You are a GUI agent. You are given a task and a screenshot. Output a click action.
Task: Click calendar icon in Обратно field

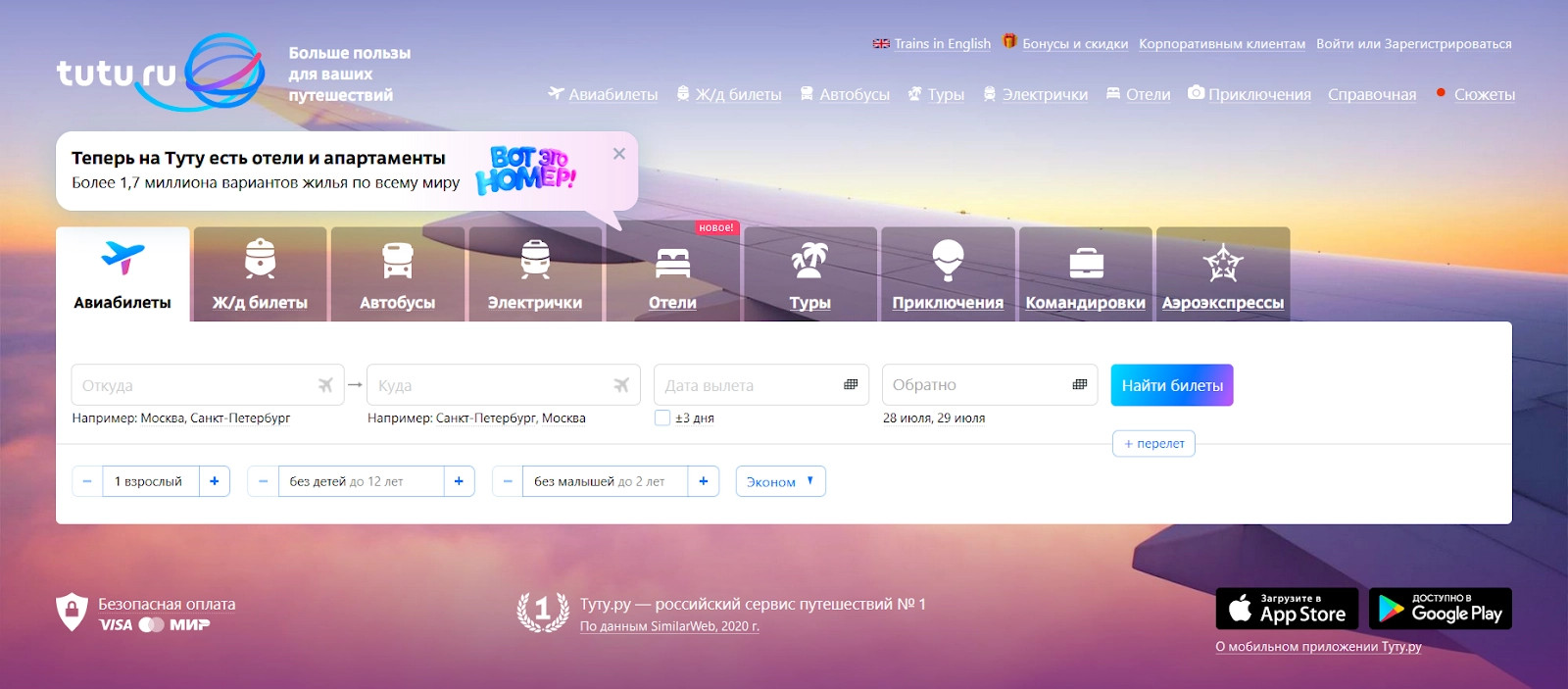(1080, 384)
